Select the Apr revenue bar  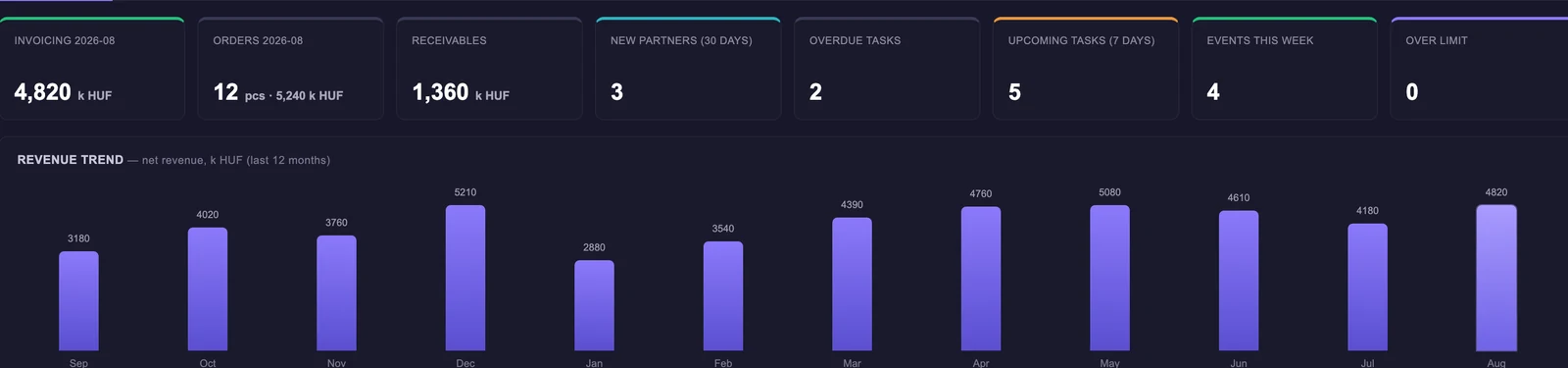click(x=981, y=279)
